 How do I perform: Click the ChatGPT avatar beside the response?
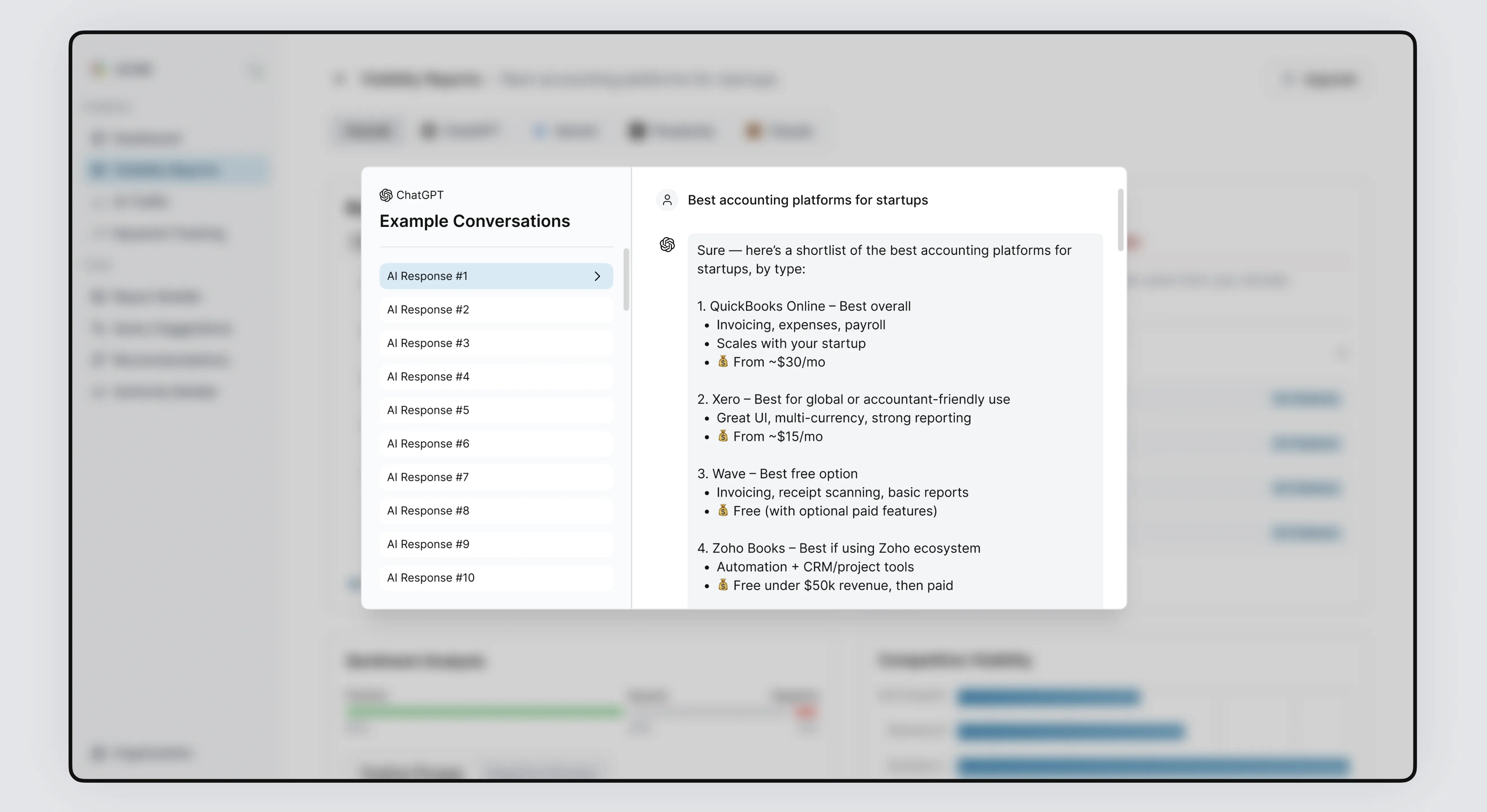point(667,245)
